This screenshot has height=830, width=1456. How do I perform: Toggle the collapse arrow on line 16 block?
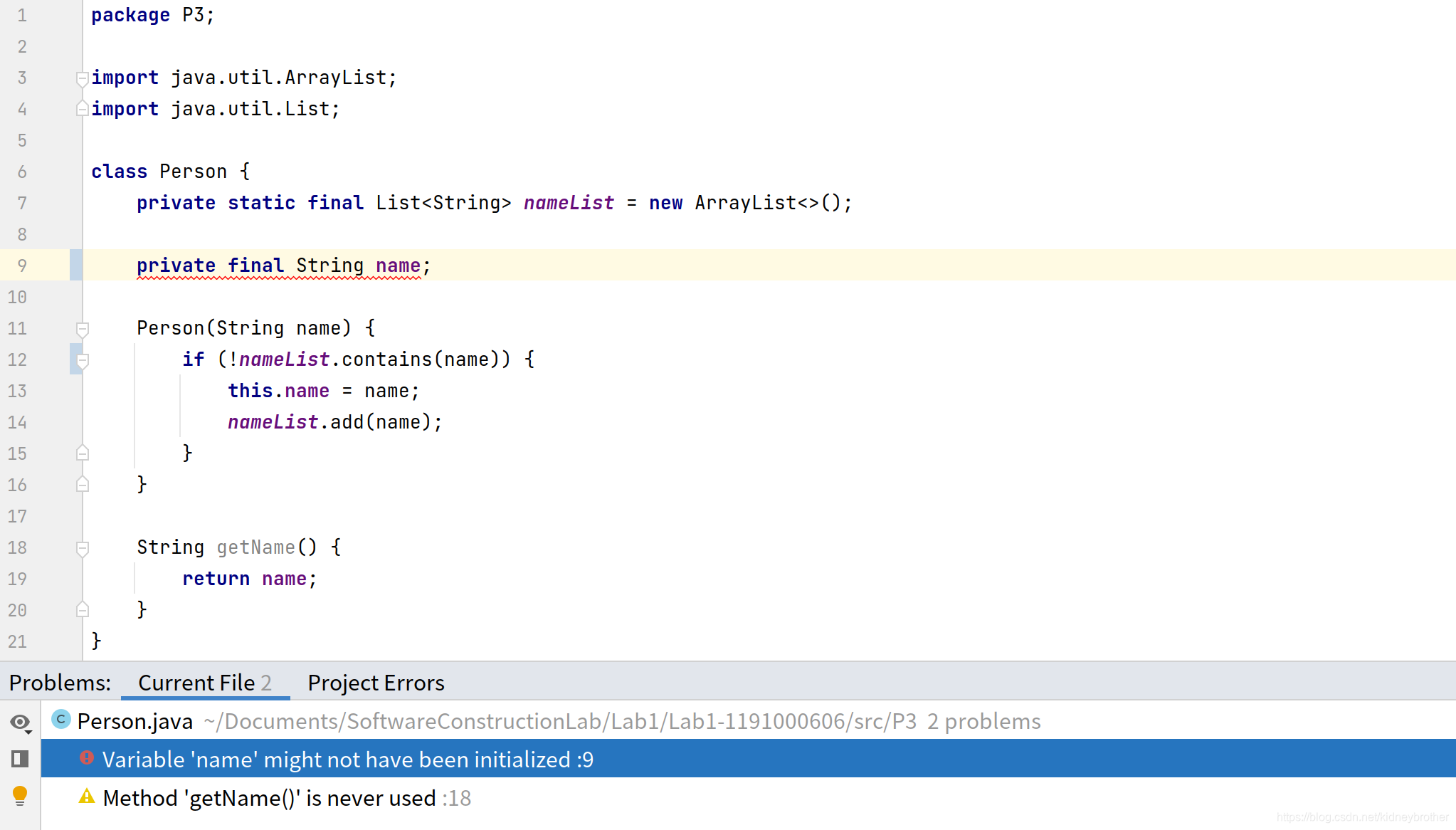pyautogui.click(x=82, y=484)
